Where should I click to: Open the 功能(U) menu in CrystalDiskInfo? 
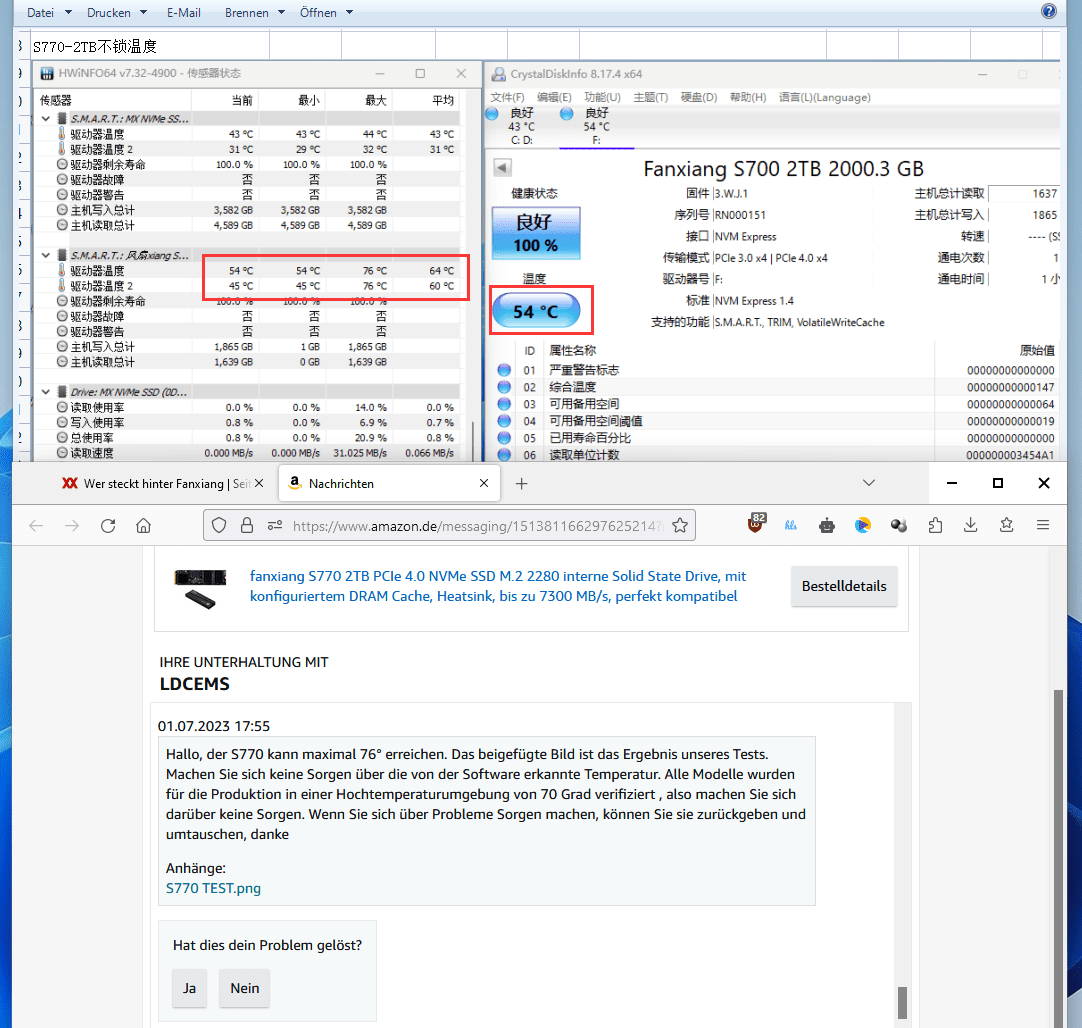602,97
